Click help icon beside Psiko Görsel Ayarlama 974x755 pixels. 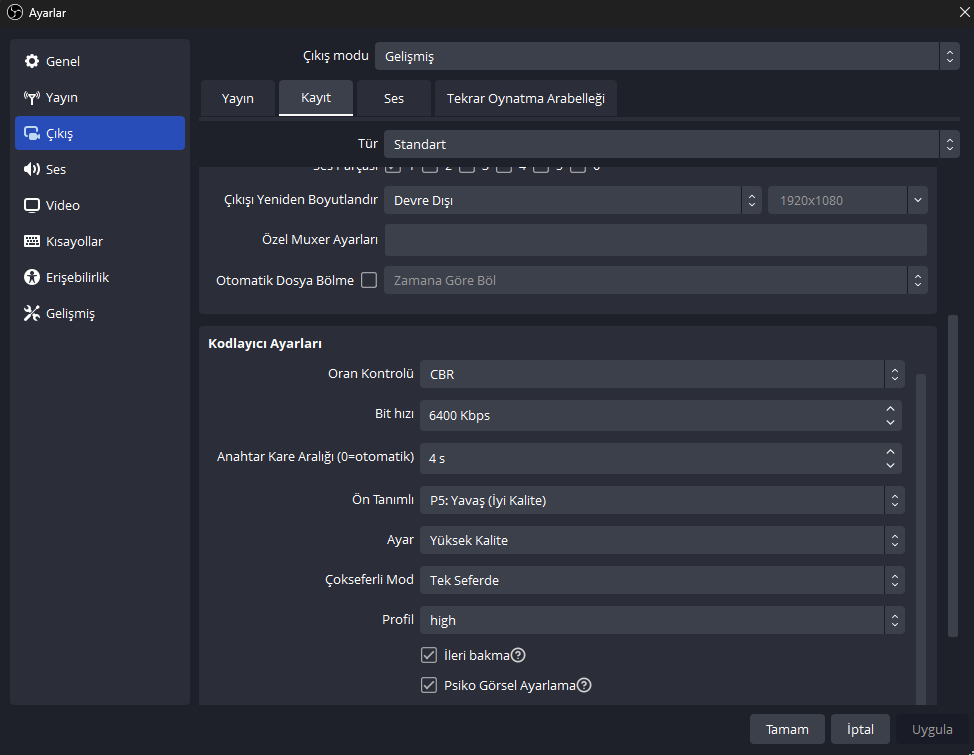click(x=585, y=686)
